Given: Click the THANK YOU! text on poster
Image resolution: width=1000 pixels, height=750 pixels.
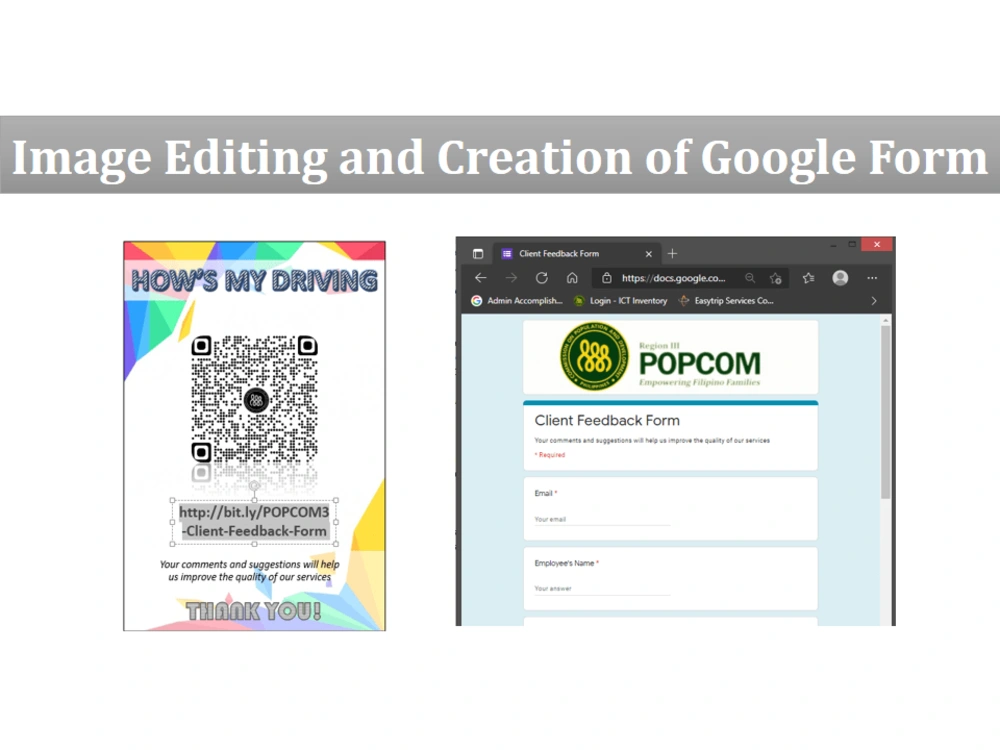Looking at the screenshot, I should point(253,611).
